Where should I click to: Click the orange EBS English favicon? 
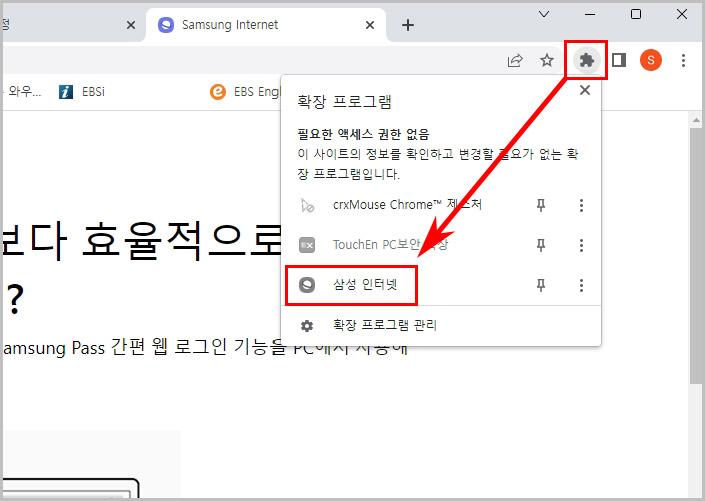218,92
